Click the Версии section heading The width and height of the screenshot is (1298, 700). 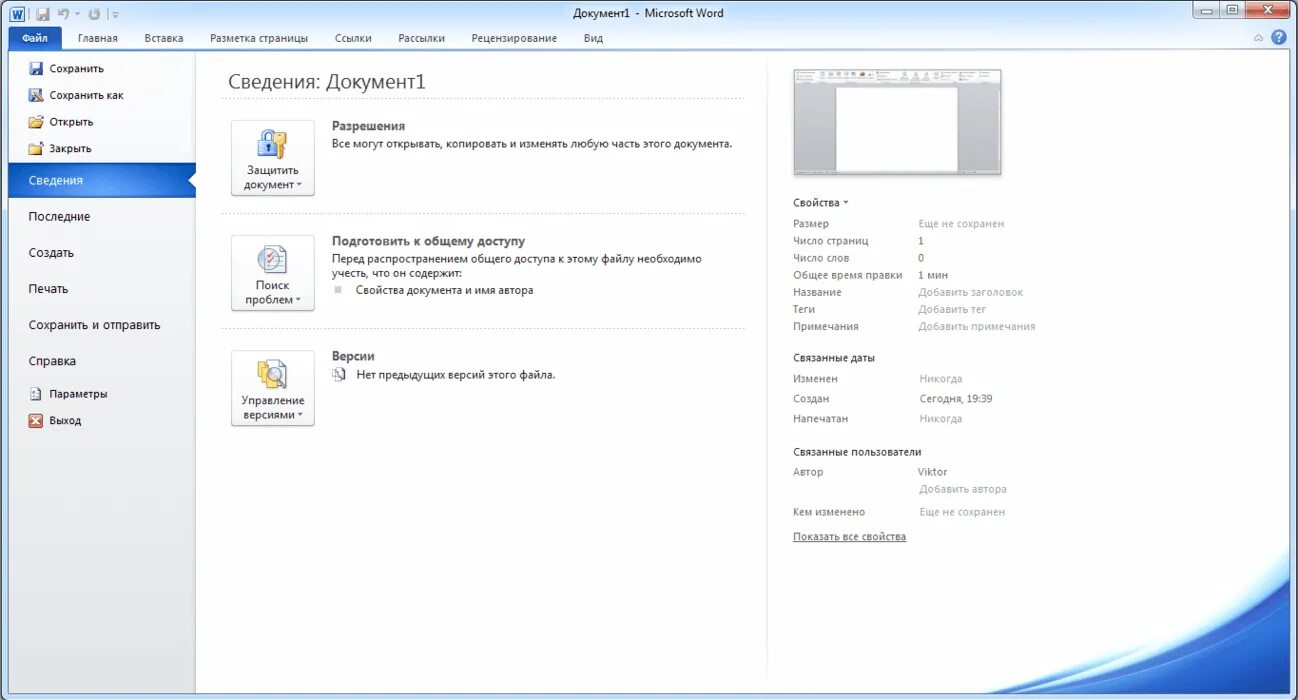click(353, 356)
